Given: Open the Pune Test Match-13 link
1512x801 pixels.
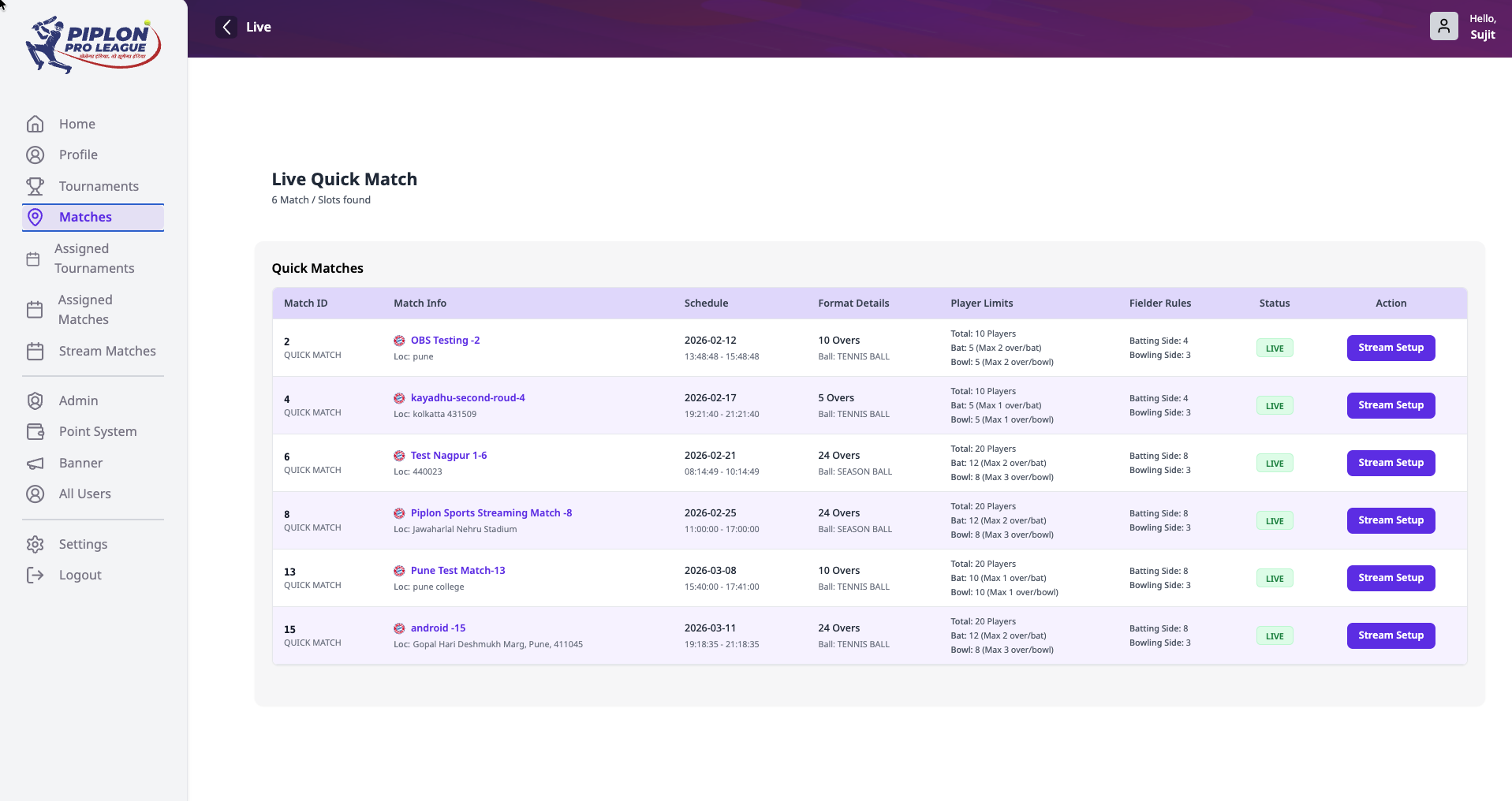Looking at the screenshot, I should tap(457, 571).
